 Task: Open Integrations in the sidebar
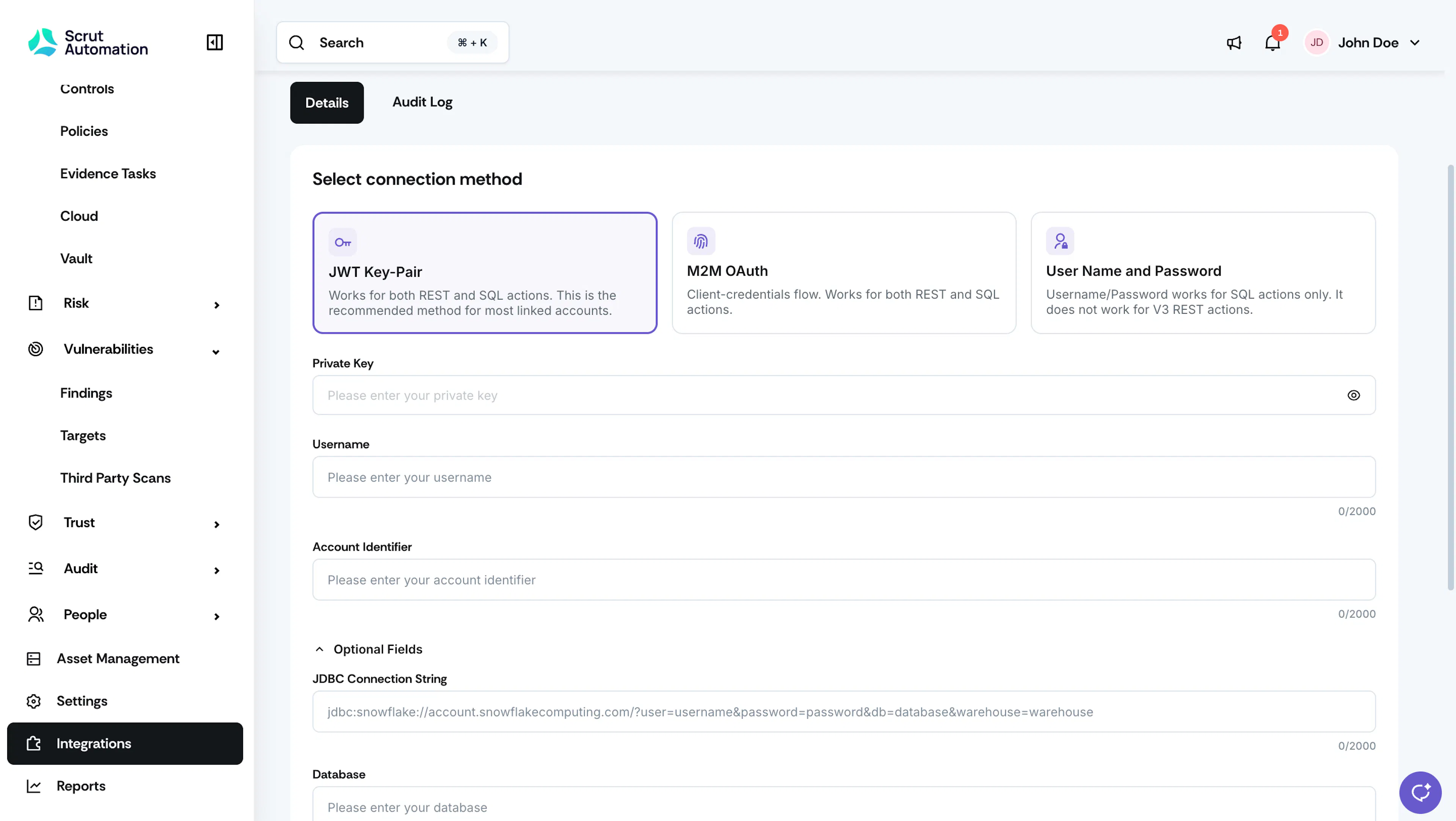pos(125,744)
